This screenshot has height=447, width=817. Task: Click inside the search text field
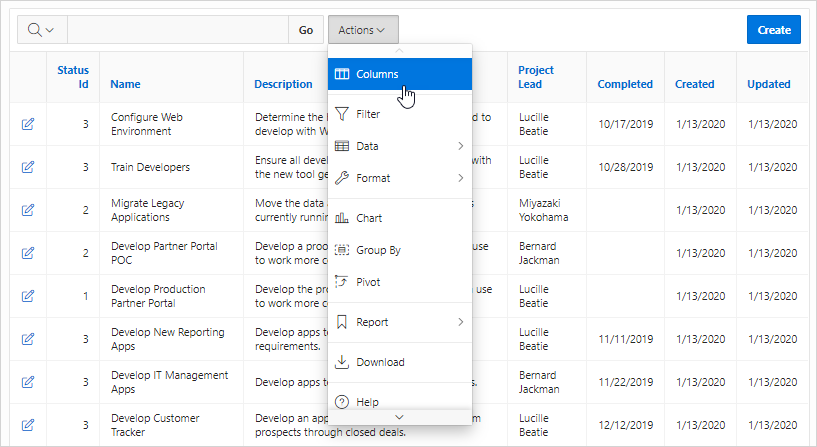pyautogui.click(x=178, y=30)
